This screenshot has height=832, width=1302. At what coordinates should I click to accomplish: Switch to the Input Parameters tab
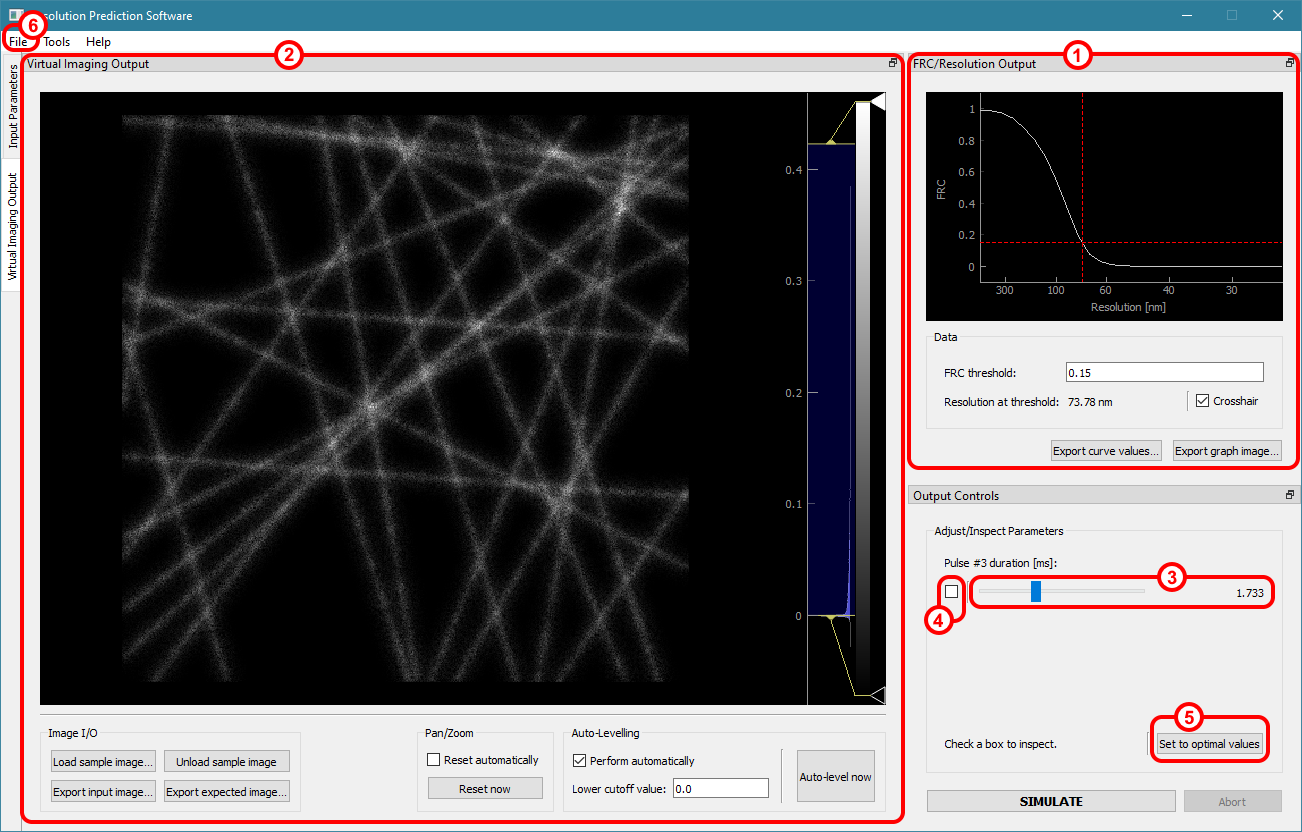point(13,106)
